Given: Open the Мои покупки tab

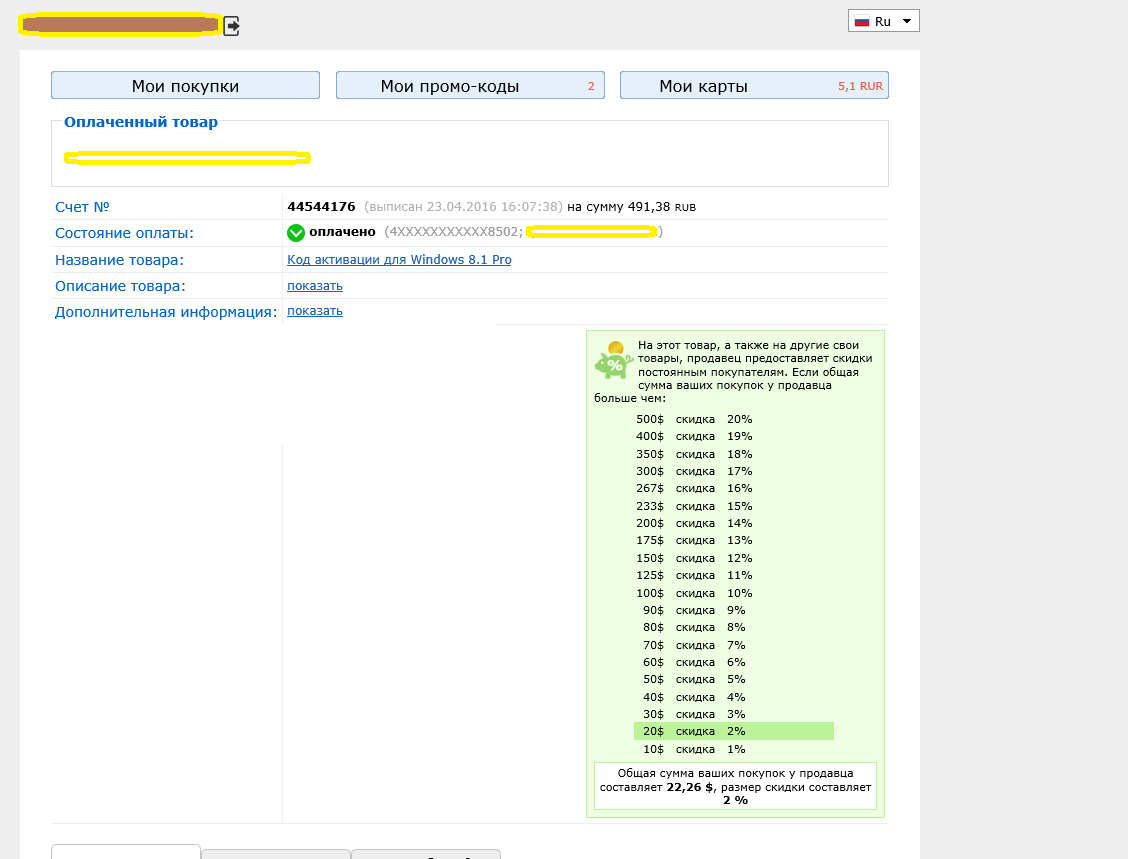Looking at the screenshot, I should point(185,86).
